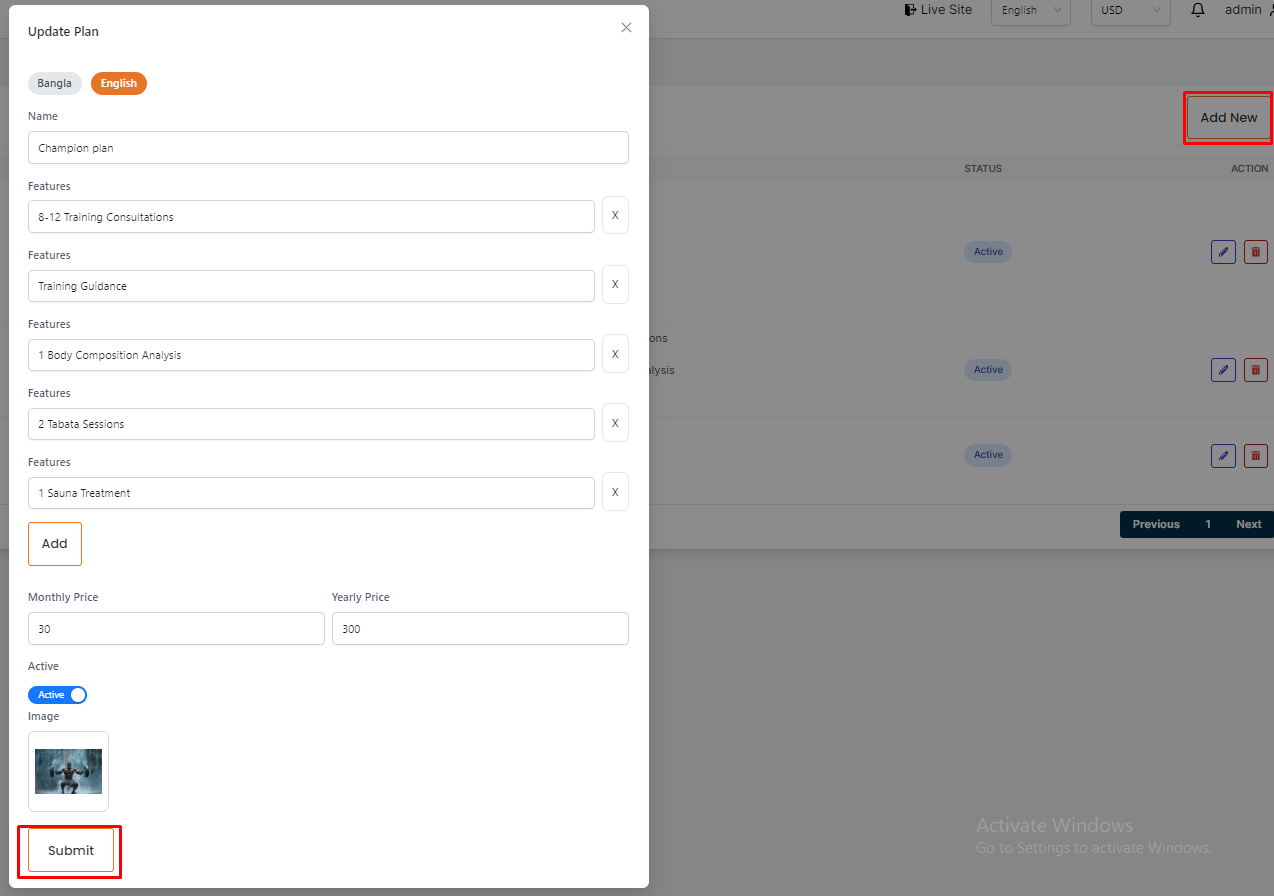Click the edit pencil icon in second row
The height and width of the screenshot is (896, 1274).
click(1223, 370)
